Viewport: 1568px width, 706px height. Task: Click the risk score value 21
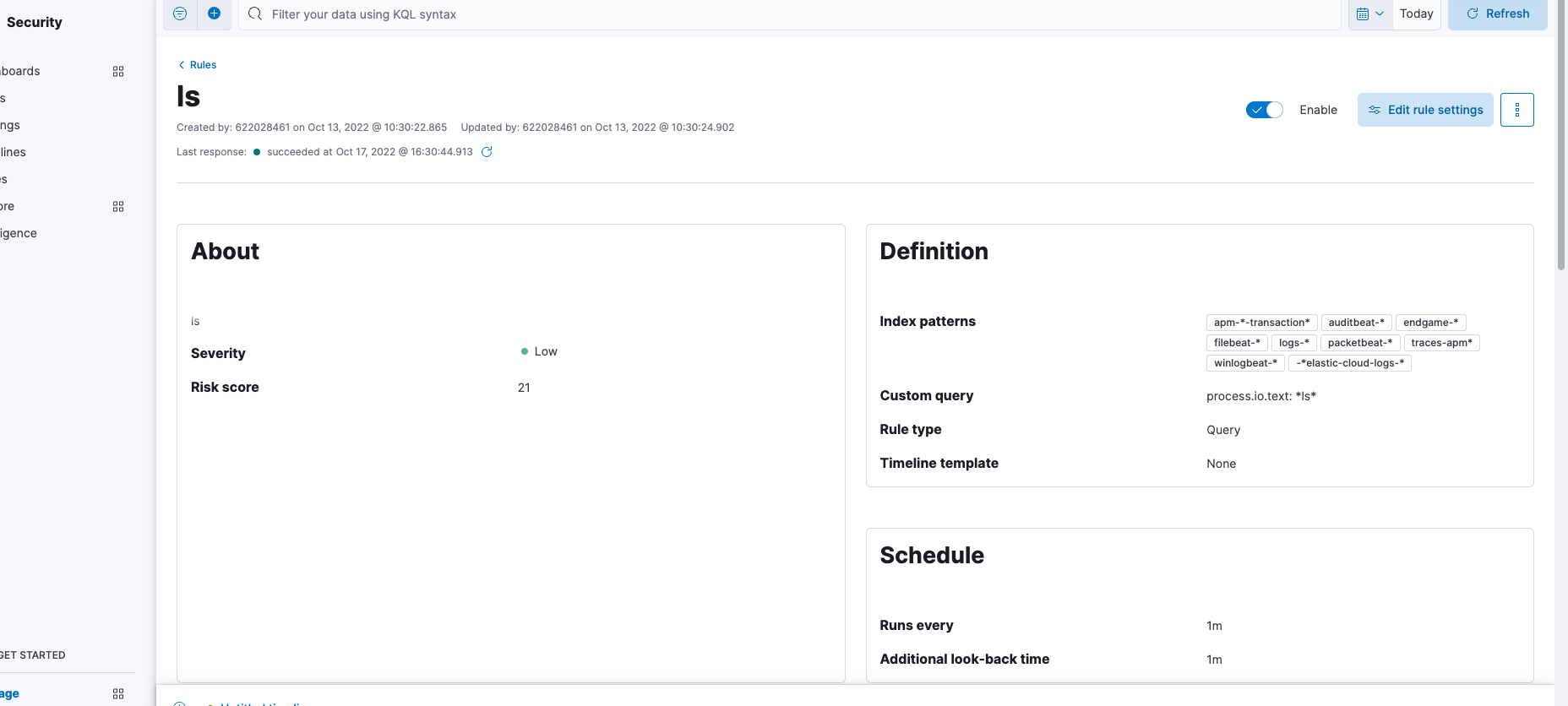pyautogui.click(x=524, y=388)
